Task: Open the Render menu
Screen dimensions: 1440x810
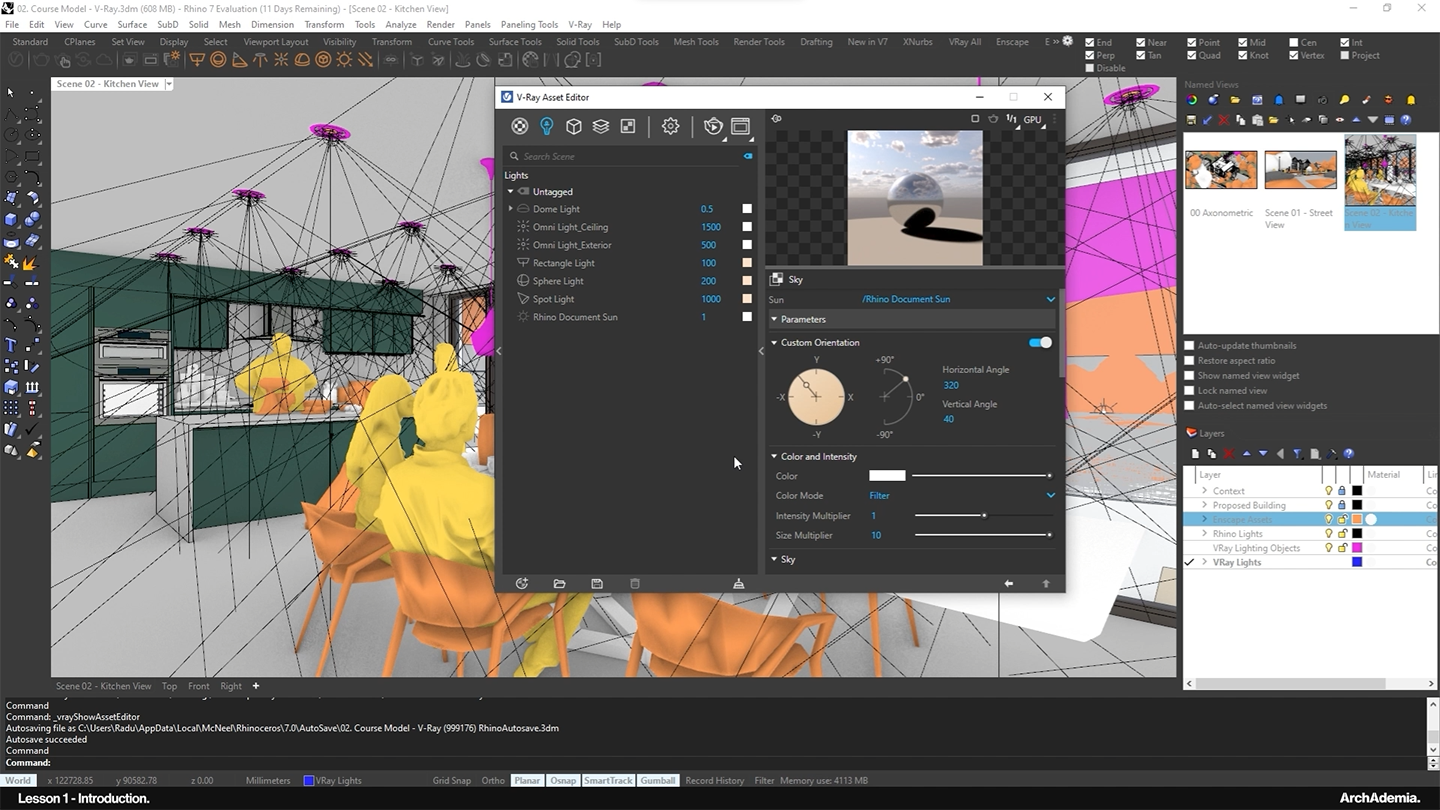Action: 440,24
